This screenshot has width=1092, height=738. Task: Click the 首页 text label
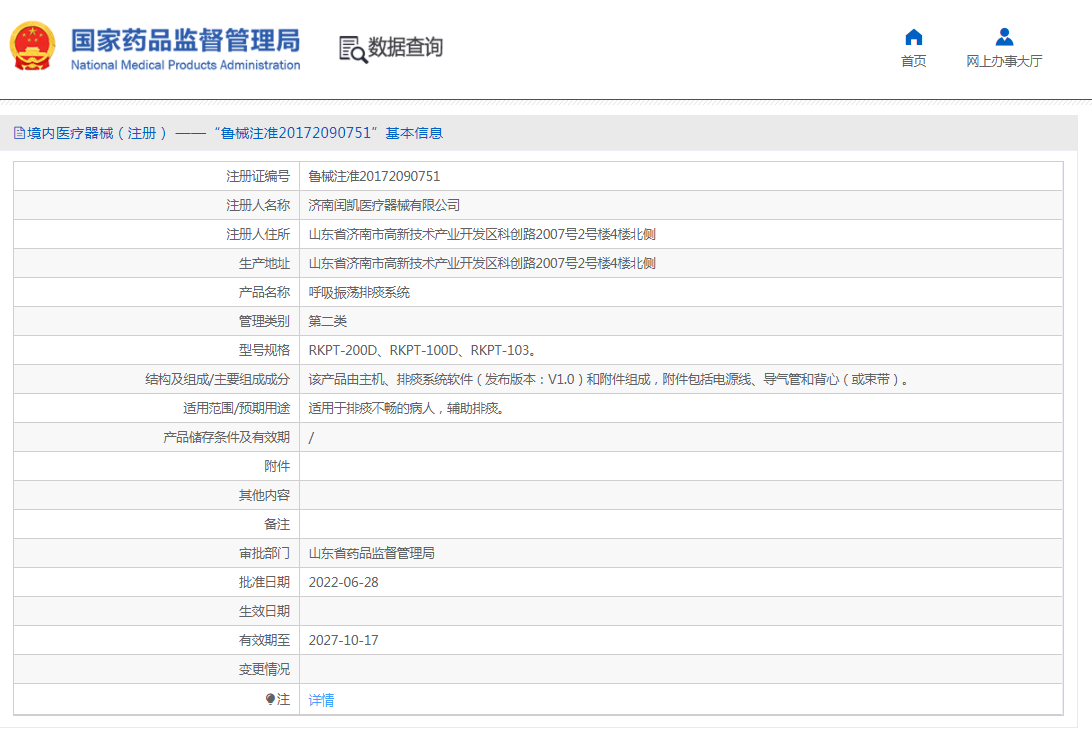click(913, 61)
